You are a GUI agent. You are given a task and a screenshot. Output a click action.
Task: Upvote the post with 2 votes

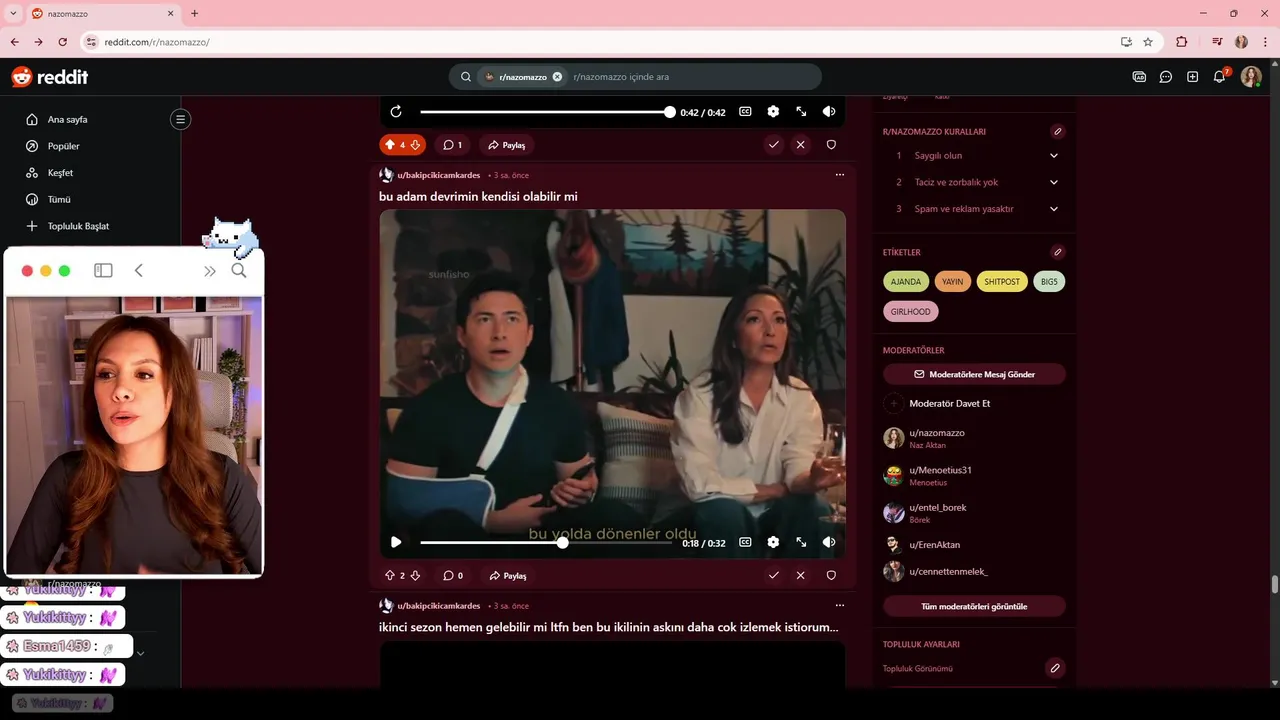390,576
